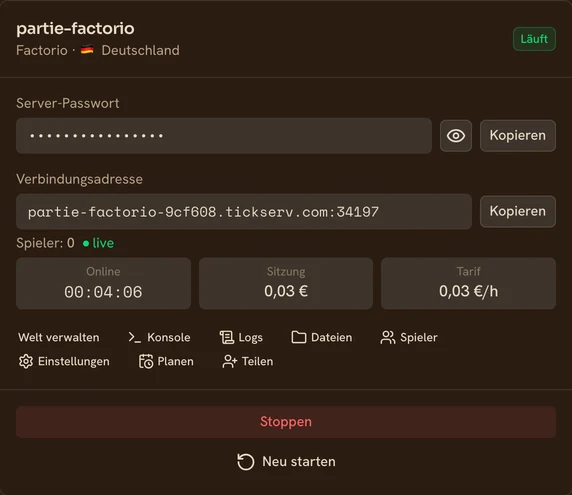Click the Neu starten restart icon
572x495 pixels.
point(246,462)
